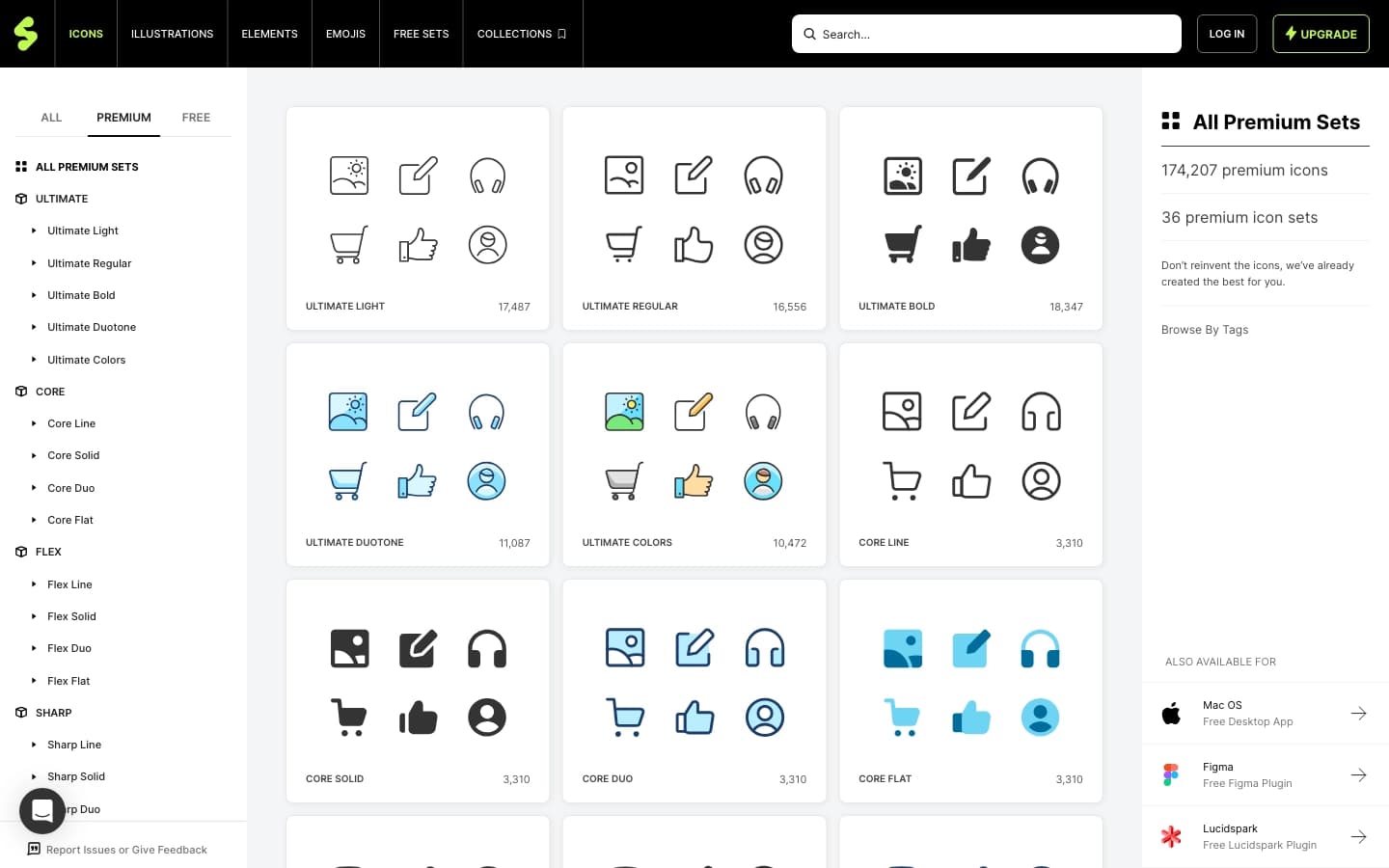Expand the Ultimate Colors tree arrow
The height and width of the screenshot is (868, 1389).
coord(34,360)
